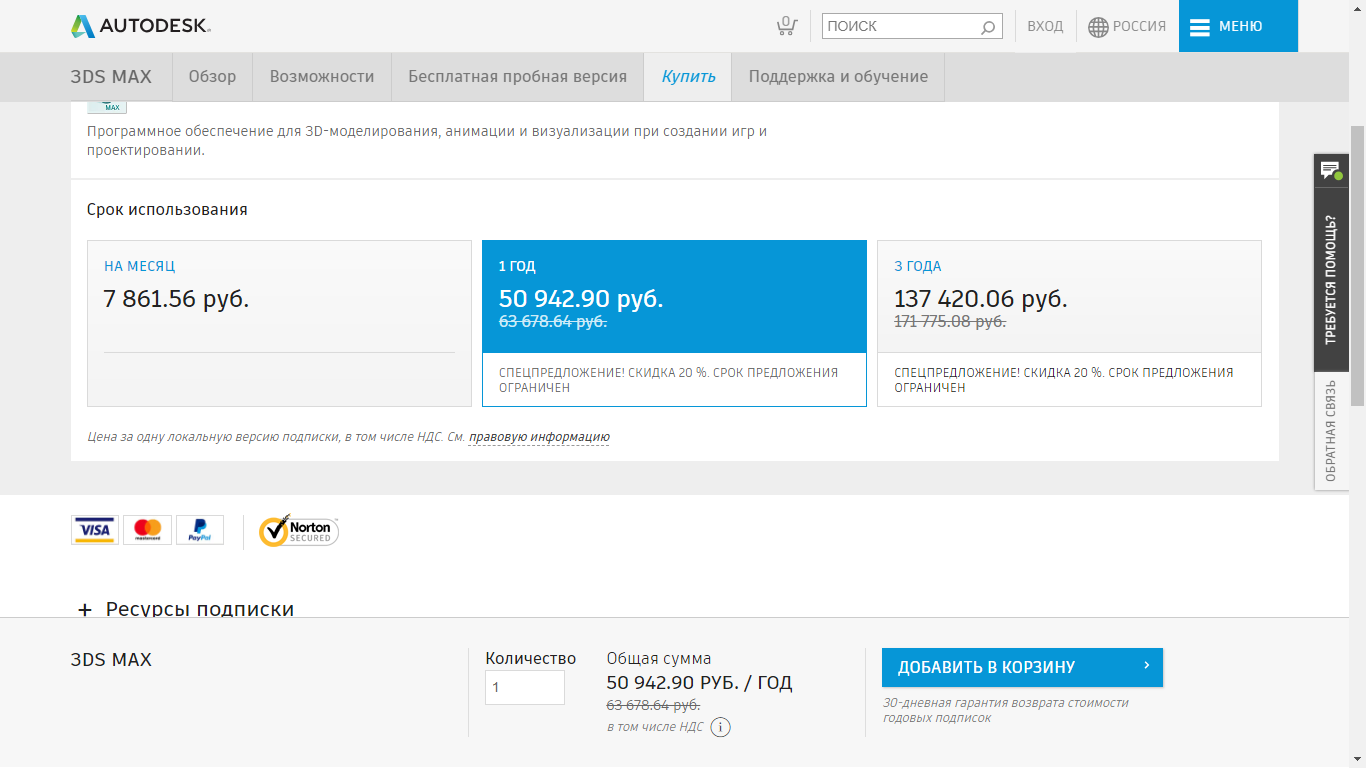
Task: Click the 137 420.06 руб. three-year price
Action: 981,298
